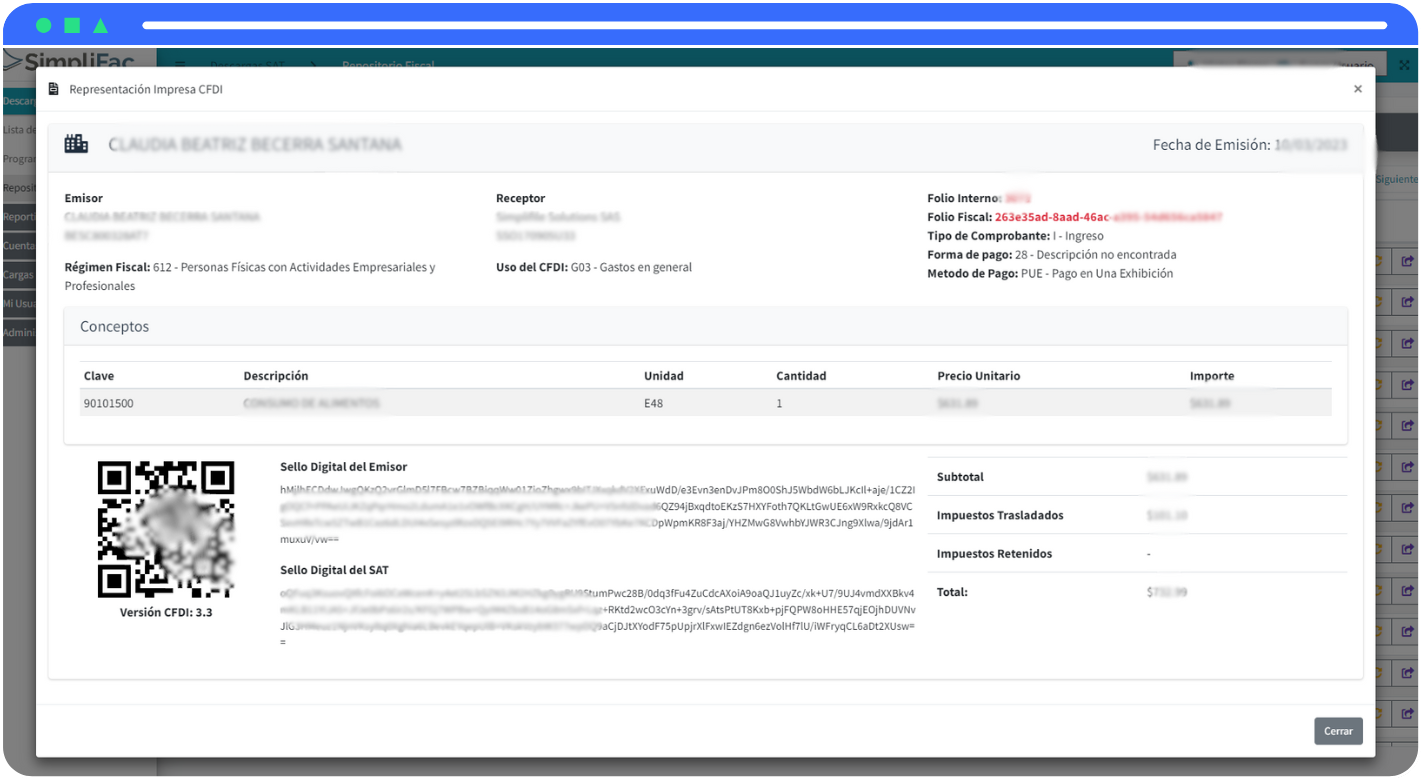The width and height of the screenshot is (1422, 780).
Task: Click the green square in the window frame
Action: tap(72, 26)
